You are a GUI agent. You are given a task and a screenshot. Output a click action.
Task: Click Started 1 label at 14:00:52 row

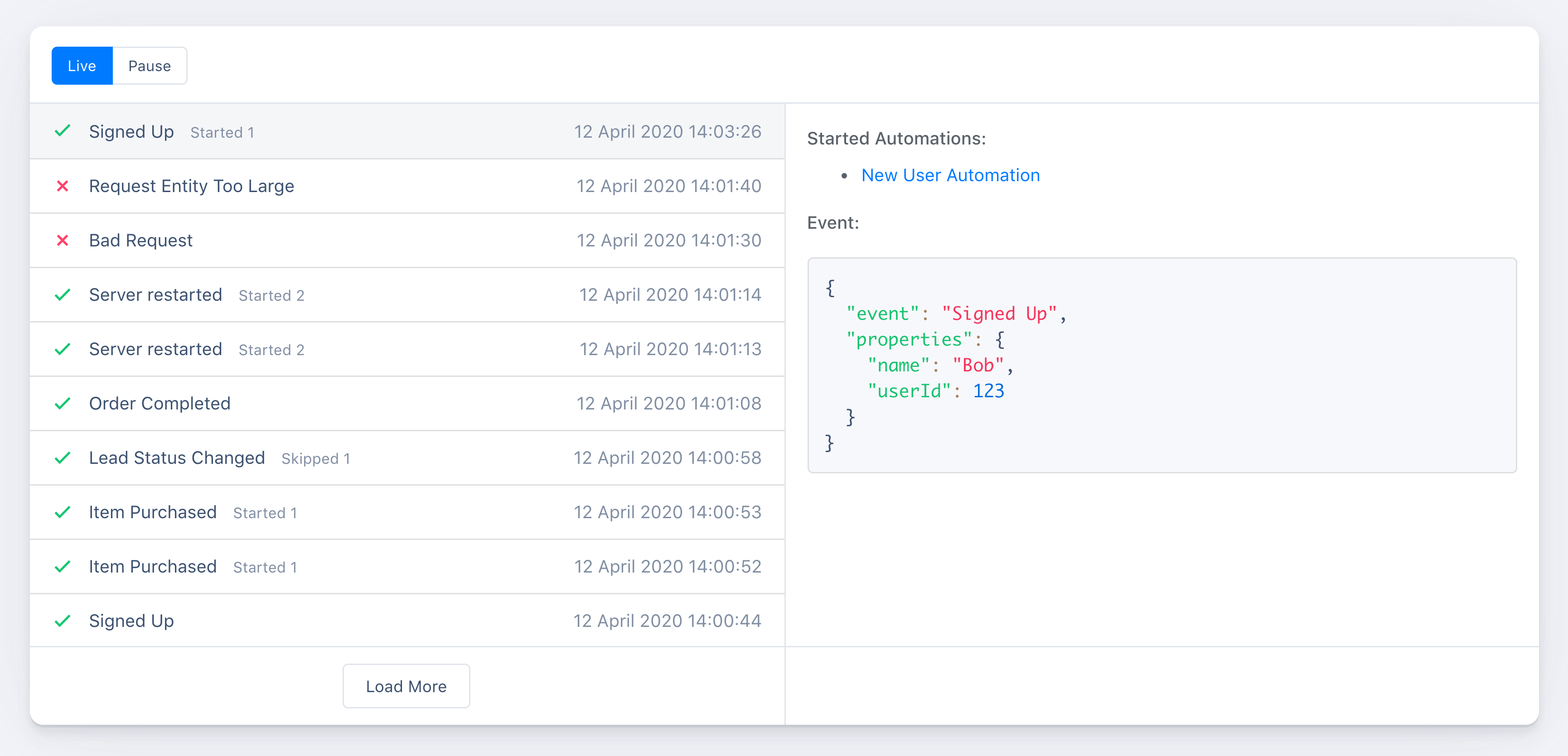click(x=266, y=567)
